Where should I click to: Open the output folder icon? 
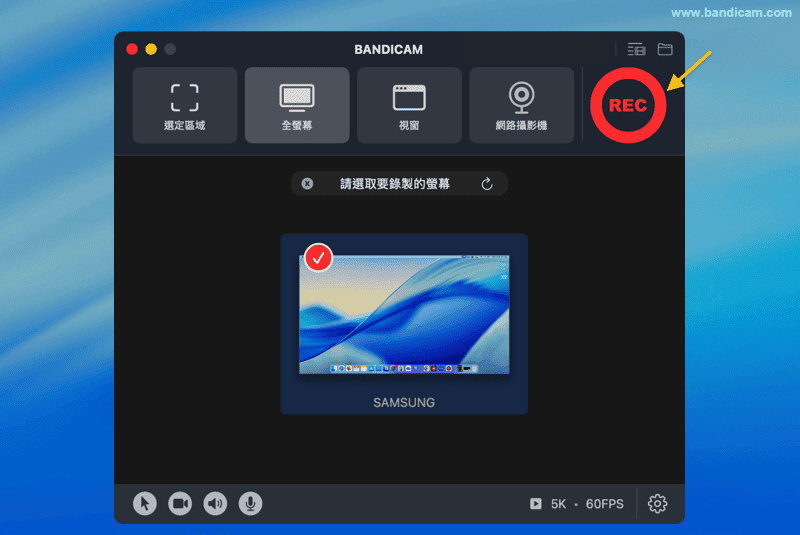click(x=665, y=49)
